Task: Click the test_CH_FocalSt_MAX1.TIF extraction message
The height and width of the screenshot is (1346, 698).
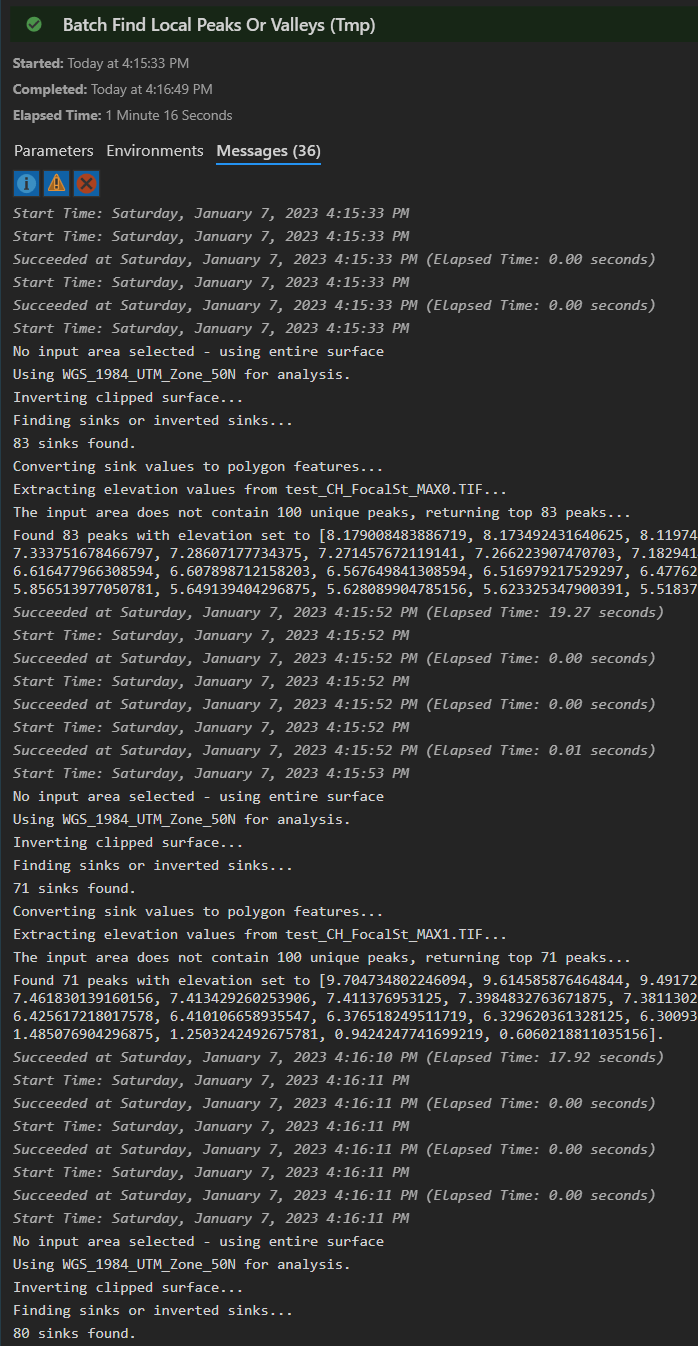Action: (260, 934)
